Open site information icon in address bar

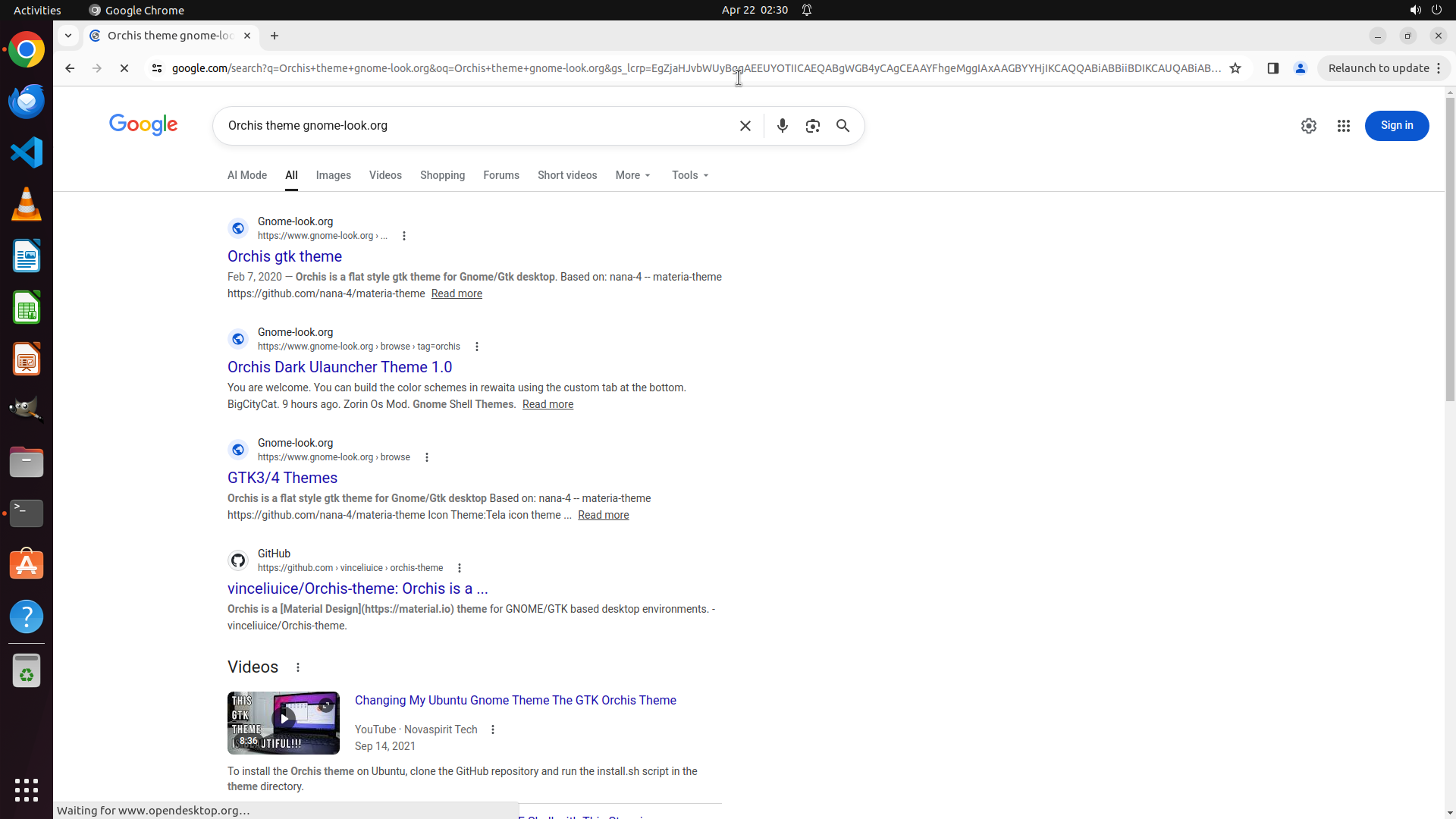(x=157, y=68)
